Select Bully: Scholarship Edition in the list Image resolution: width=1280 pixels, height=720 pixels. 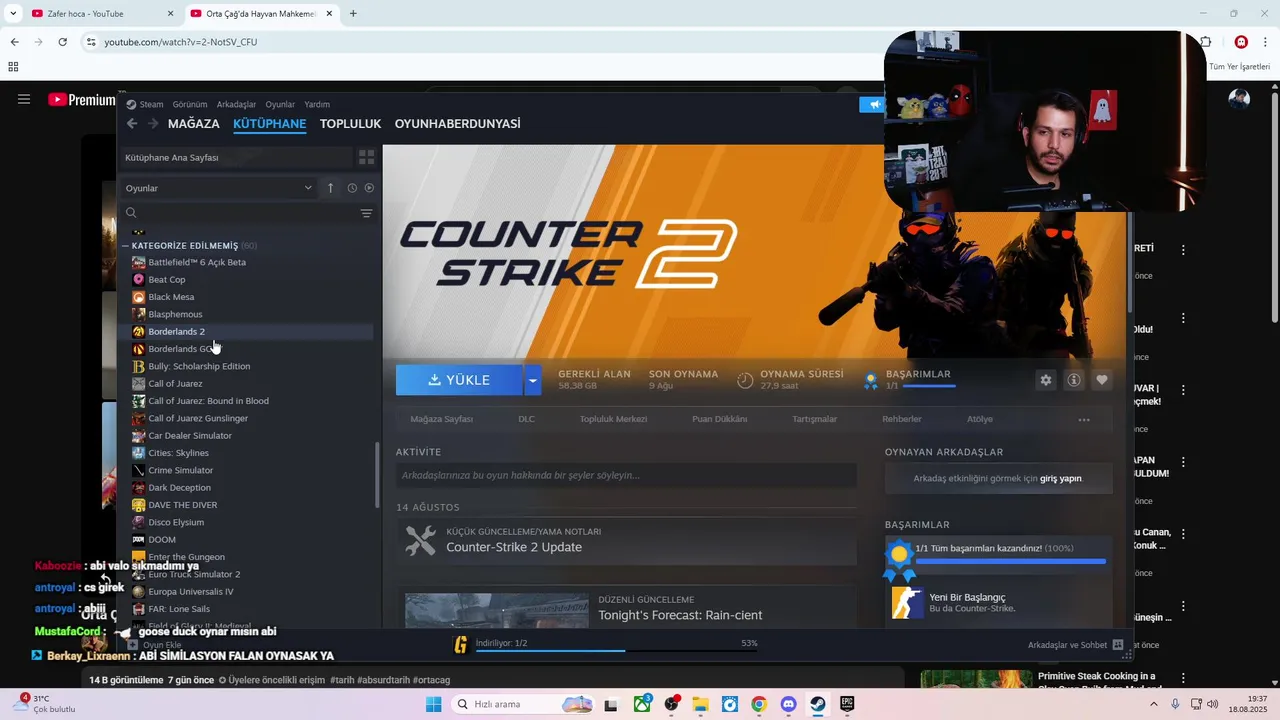tap(199, 366)
